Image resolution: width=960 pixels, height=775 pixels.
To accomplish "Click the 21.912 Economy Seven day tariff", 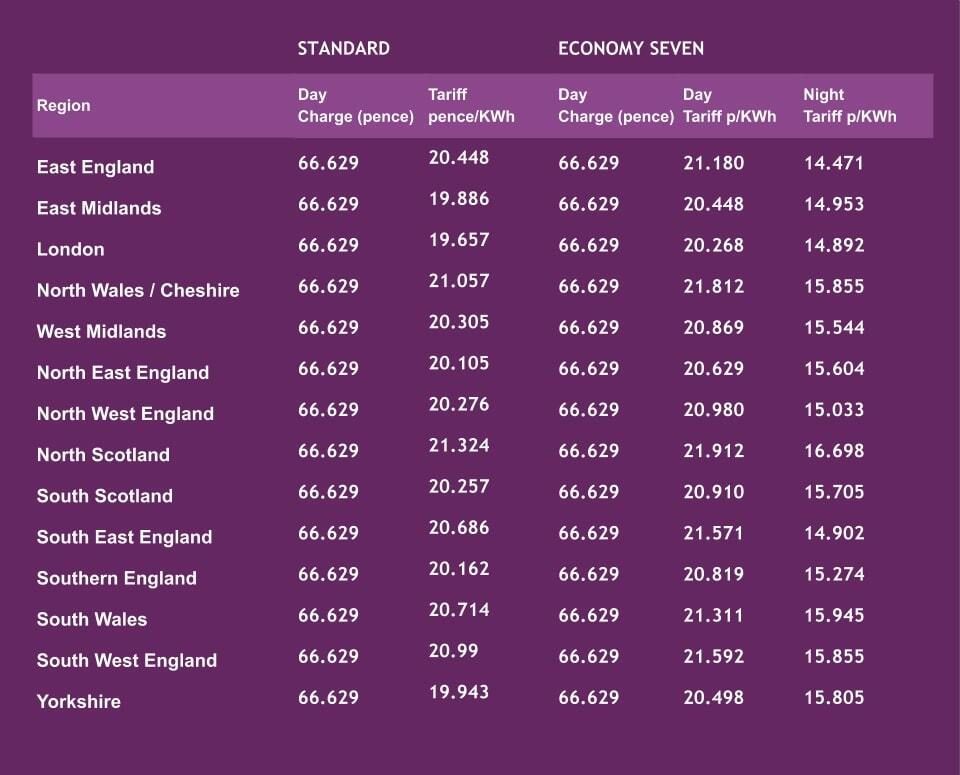I will click(713, 451).
